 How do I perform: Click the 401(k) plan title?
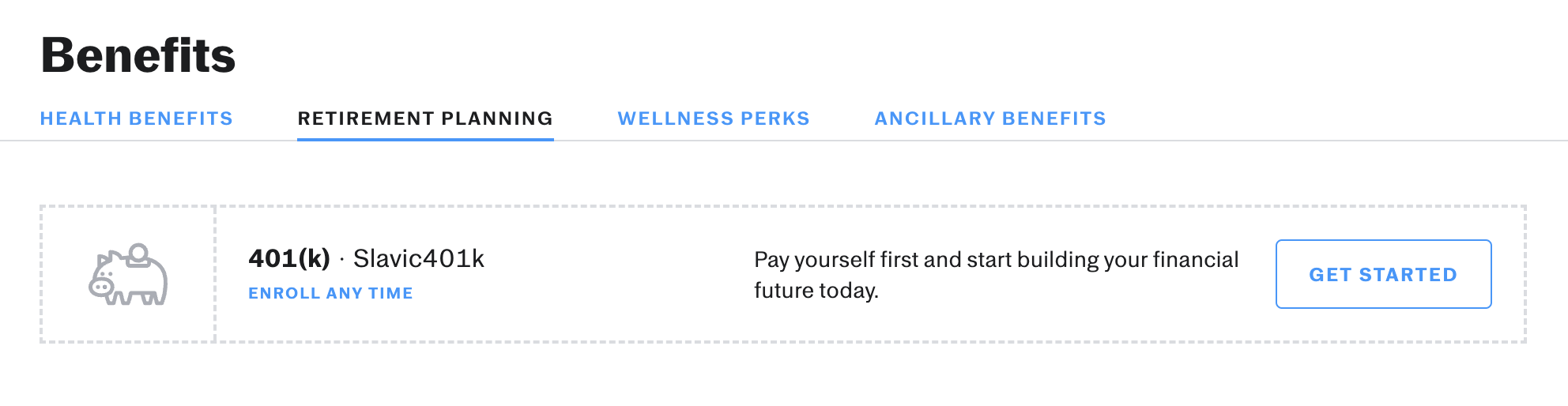coord(289,258)
